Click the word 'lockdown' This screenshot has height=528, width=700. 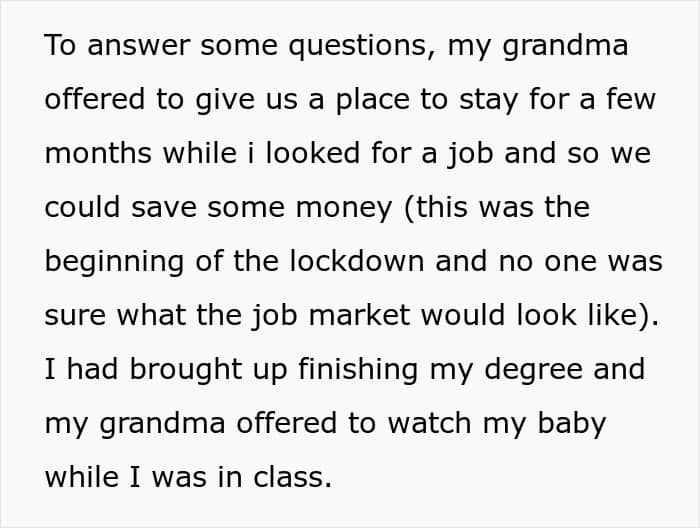(x=357, y=261)
